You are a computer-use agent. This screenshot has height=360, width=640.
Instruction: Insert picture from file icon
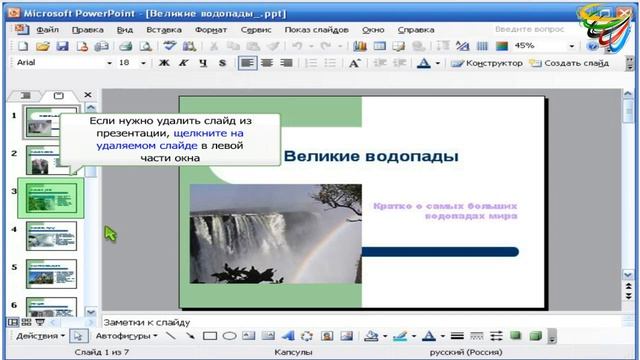(346, 336)
